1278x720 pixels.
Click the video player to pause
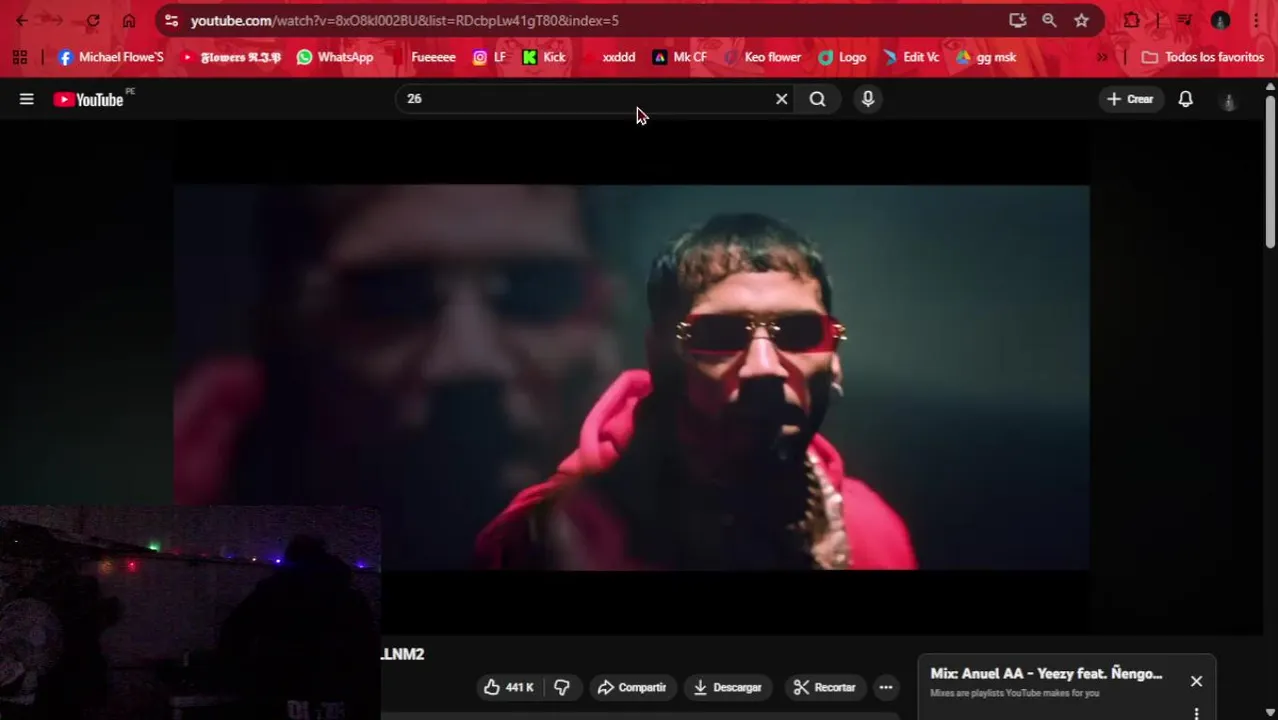631,377
